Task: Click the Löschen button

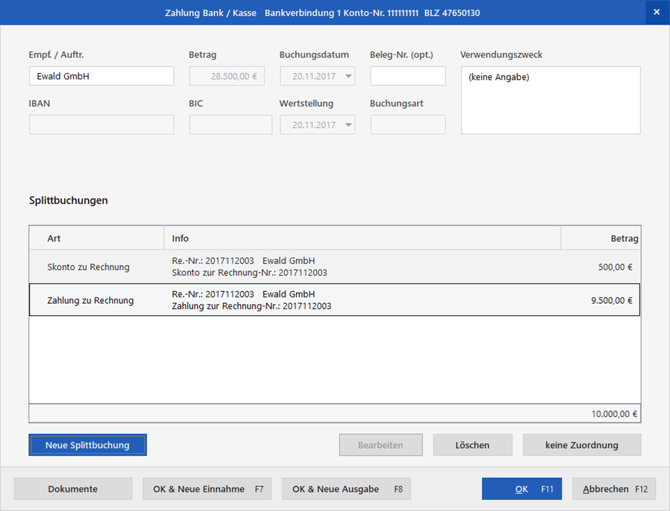Action: click(472, 445)
